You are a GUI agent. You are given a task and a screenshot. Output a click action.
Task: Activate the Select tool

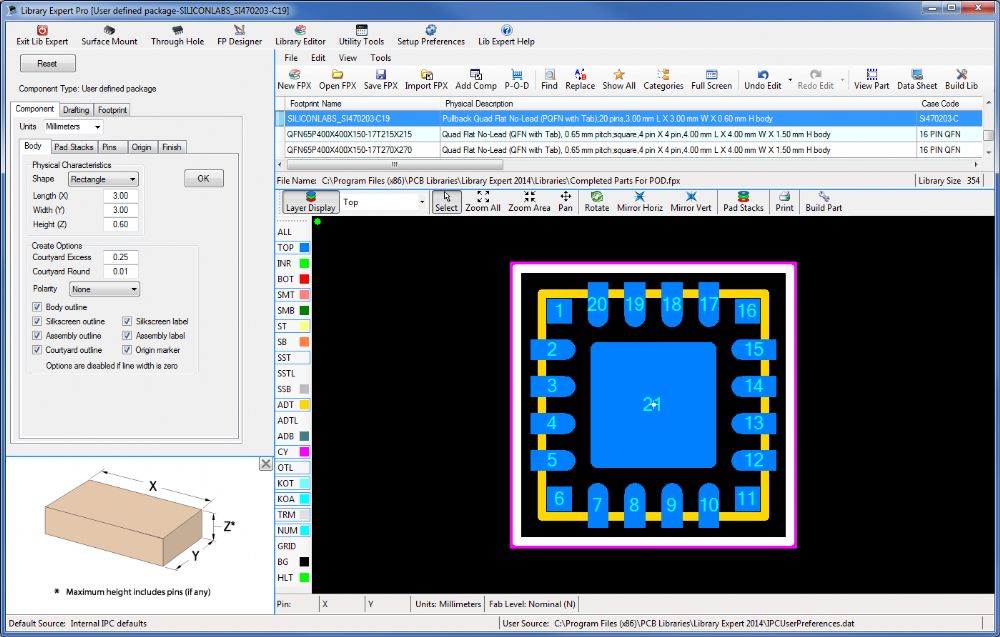point(446,201)
